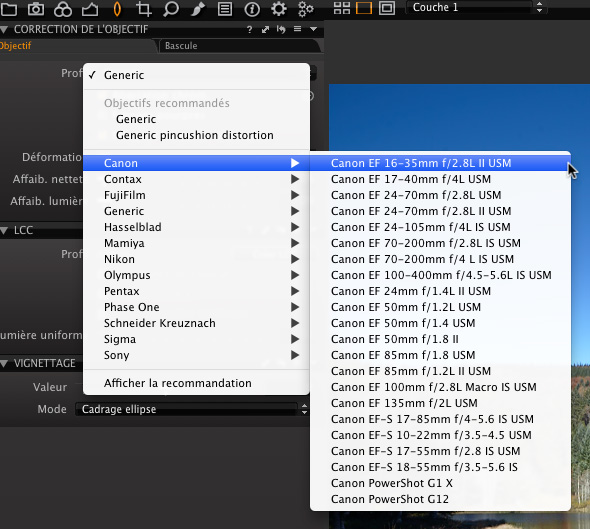Open the Generic manufacturer submenu
Image resolution: width=590 pixels, height=529 pixels.
click(x=196, y=211)
